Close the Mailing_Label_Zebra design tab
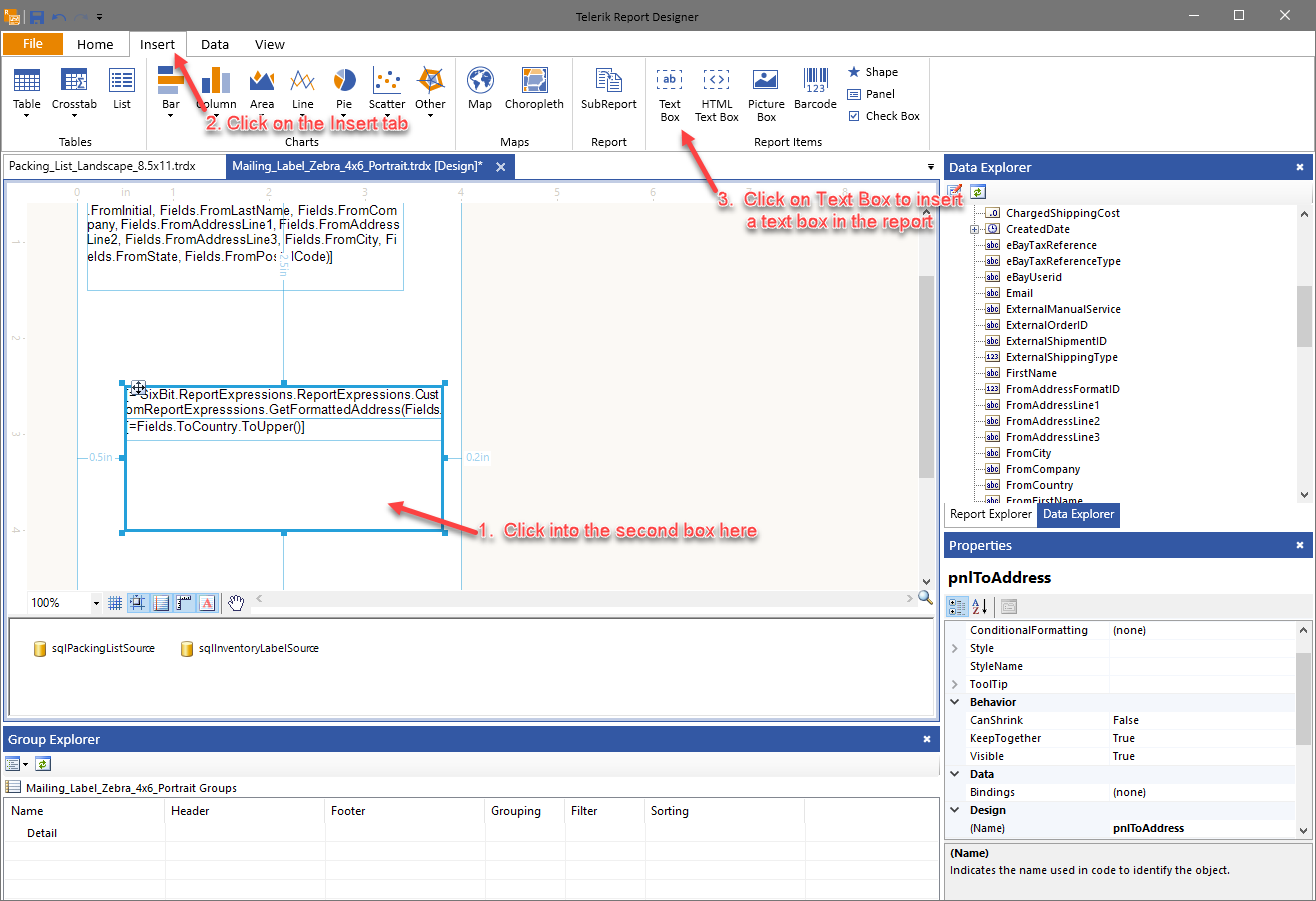Screen dimensions: 1316x901 click(x=501, y=166)
